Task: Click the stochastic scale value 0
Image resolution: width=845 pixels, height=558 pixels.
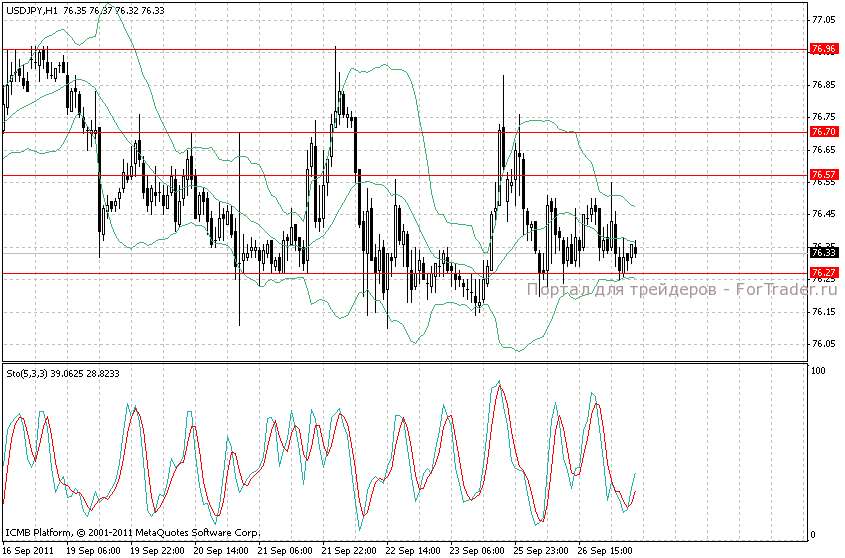Action: [x=814, y=535]
